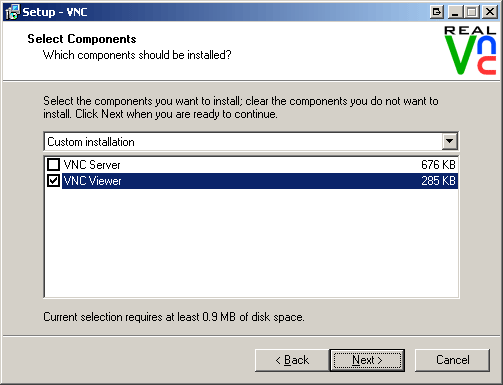The width and height of the screenshot is (503, 385).
Task: Click the 285 KB size entry
Action: coord(438,181)
